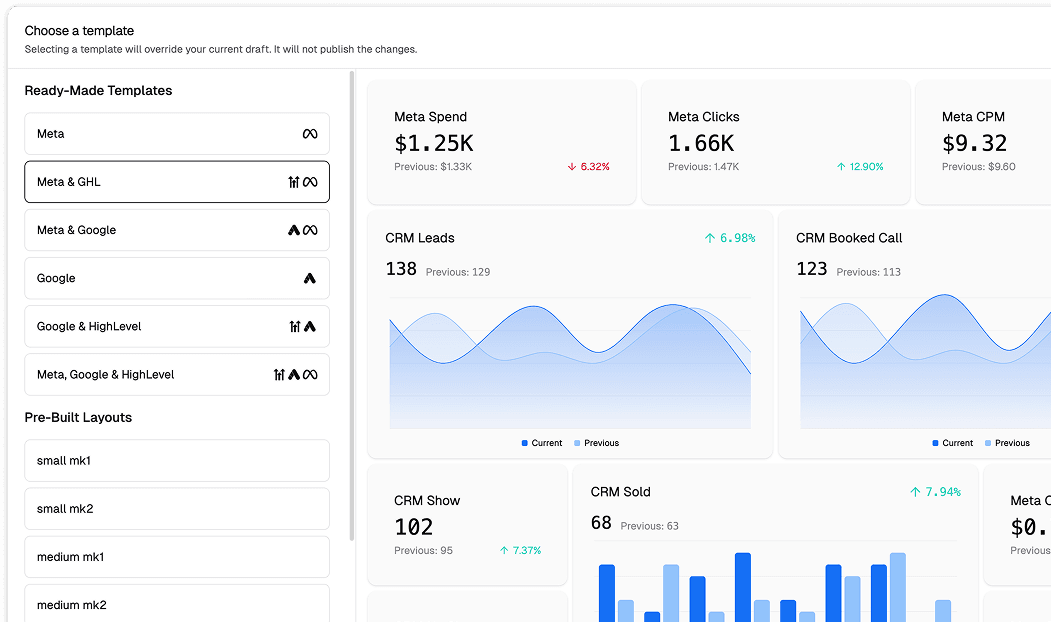Image resolution: width=1051 pixels, height=622 pixels.
Task: Pick the Google & HighLevel template
Action: coord(176,326)
